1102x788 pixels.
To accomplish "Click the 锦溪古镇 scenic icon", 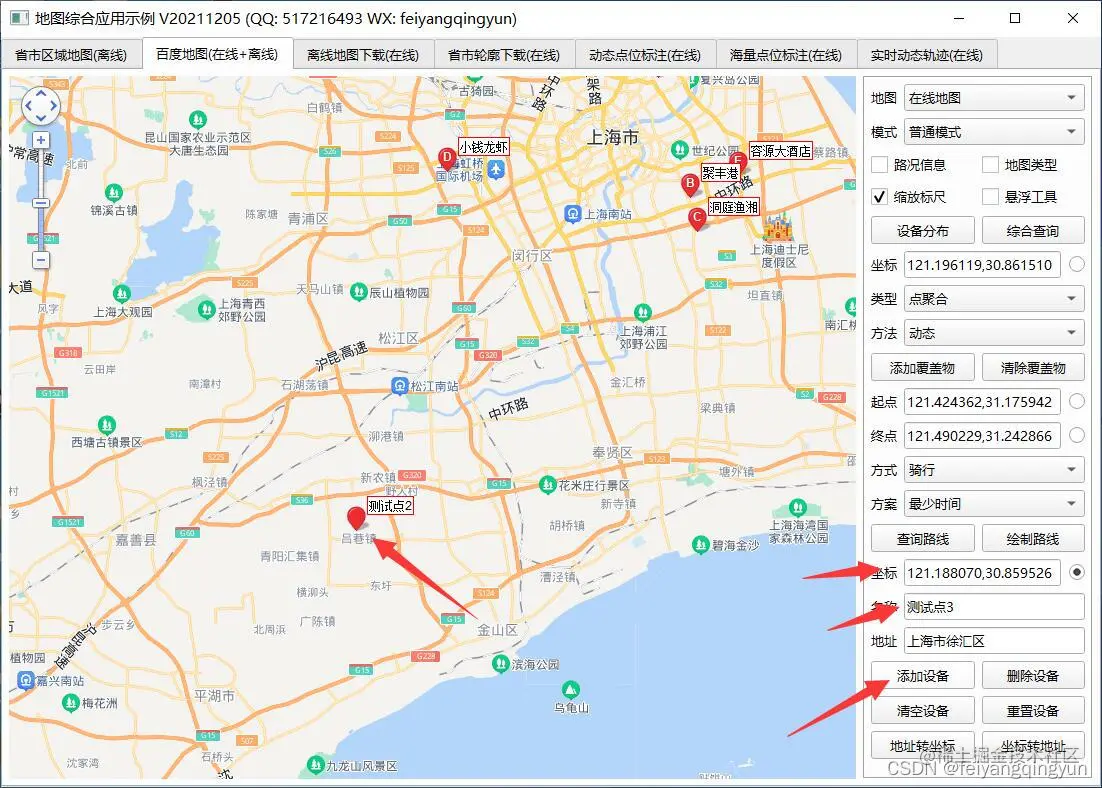I will click(114, 193).
